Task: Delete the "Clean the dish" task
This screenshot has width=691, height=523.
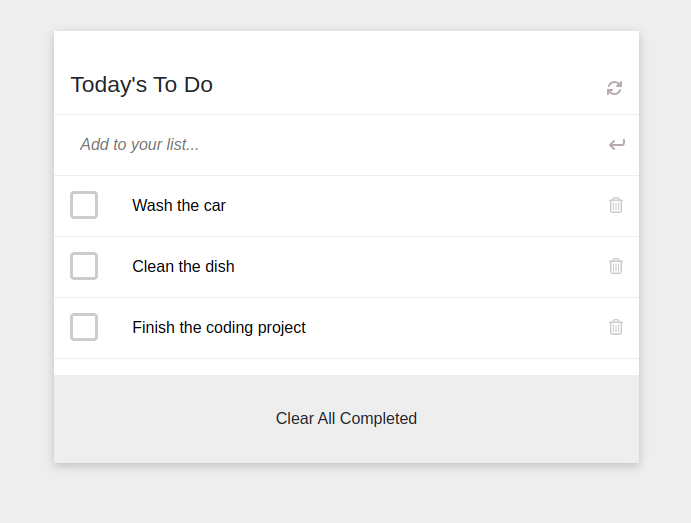Action: click(x=616, y=266)
